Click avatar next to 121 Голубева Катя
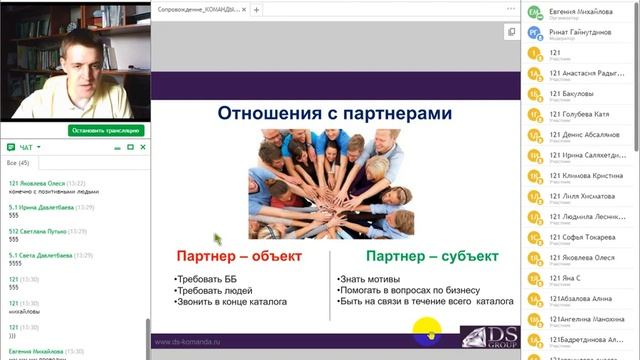 pos(534,115)
